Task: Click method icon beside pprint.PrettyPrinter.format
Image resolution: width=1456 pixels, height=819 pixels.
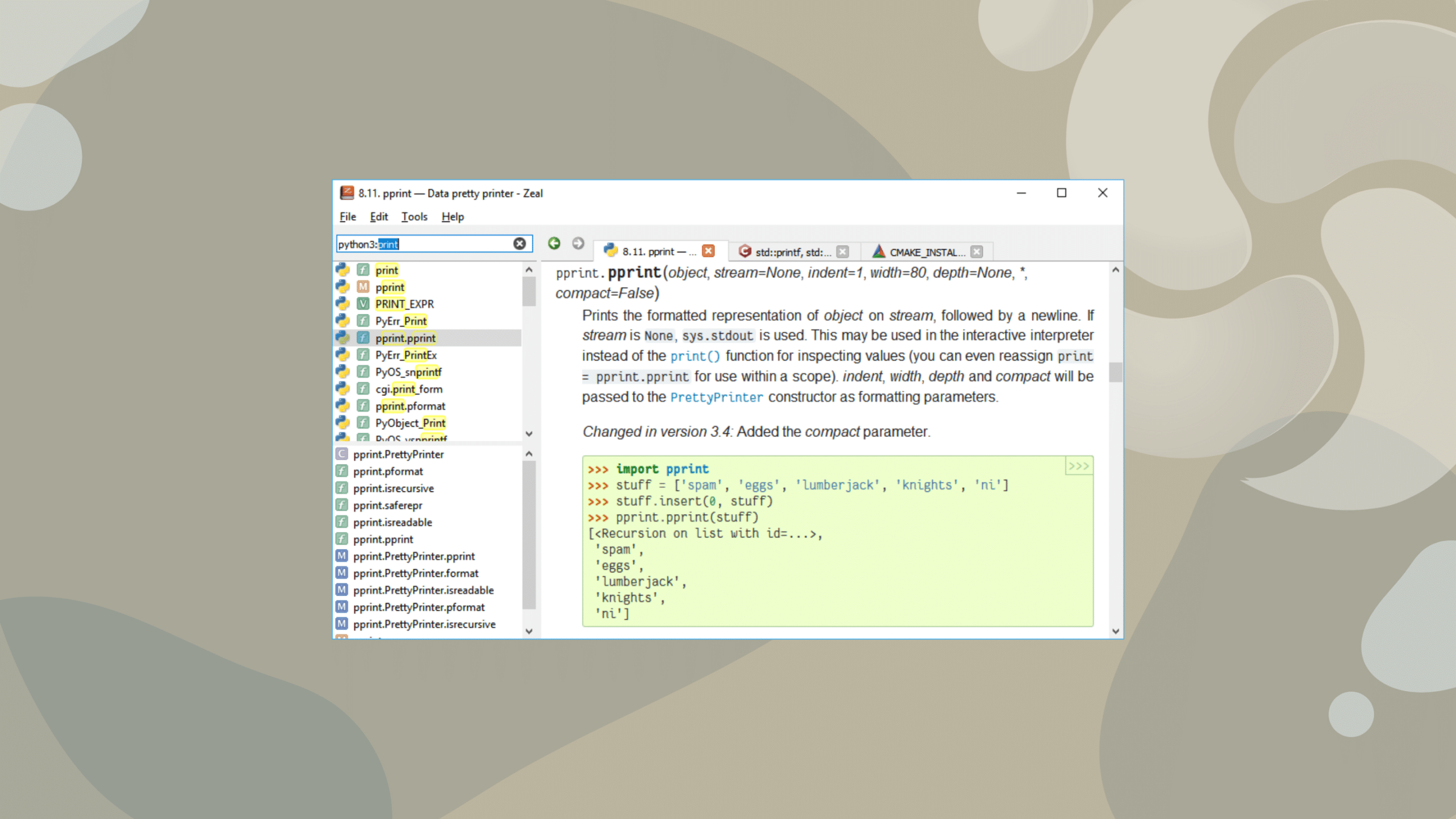Action: pyautogui.click(x=341, y=573)
